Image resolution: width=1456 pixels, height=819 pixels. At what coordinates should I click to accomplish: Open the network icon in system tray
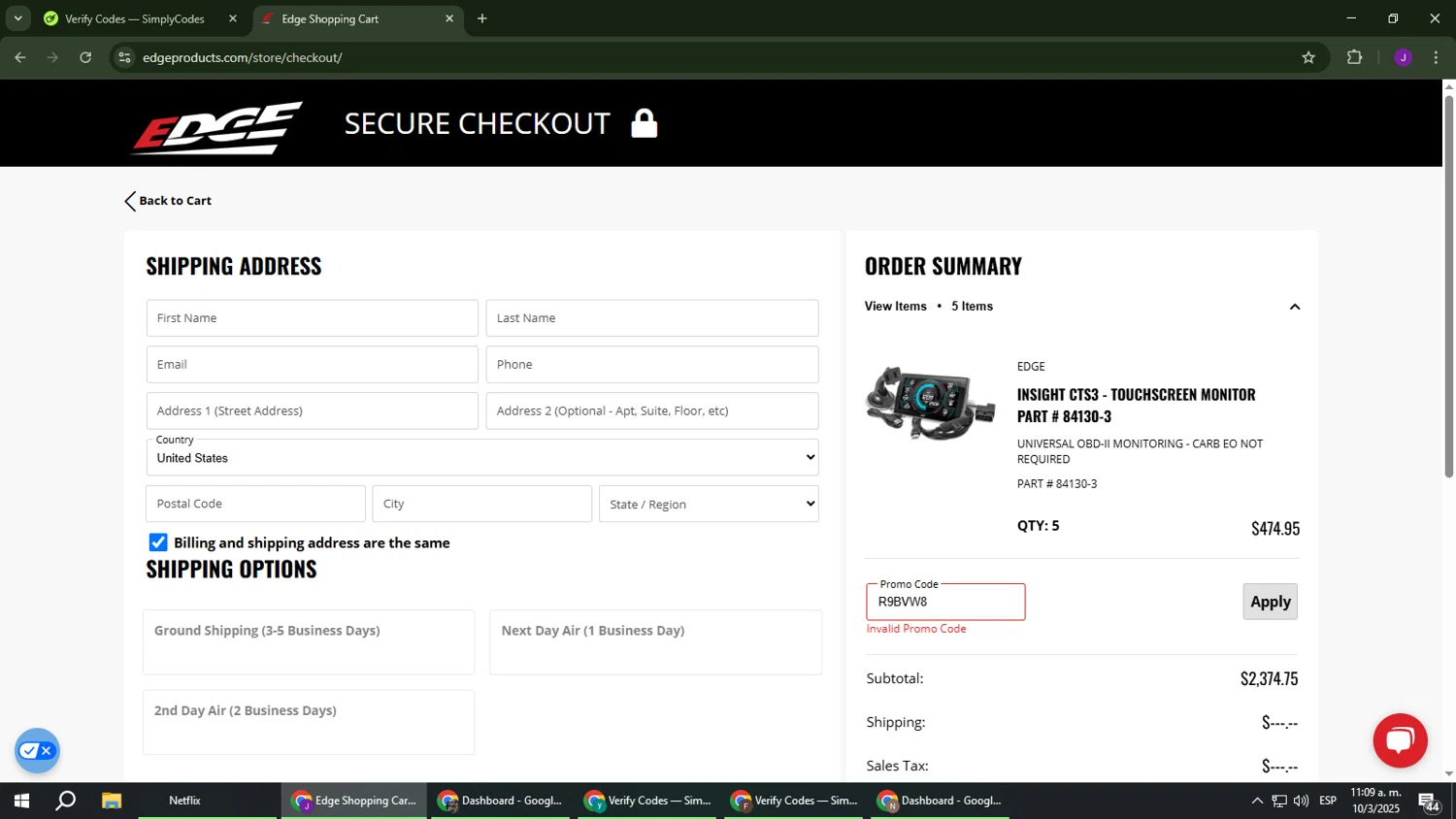1279,801
